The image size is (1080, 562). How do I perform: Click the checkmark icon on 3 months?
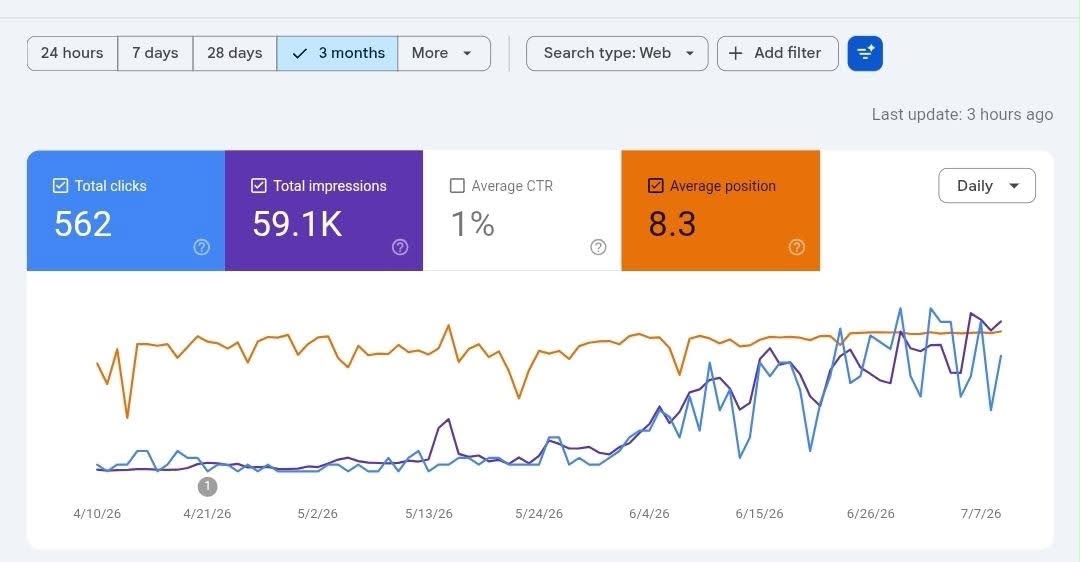[300, 53]
